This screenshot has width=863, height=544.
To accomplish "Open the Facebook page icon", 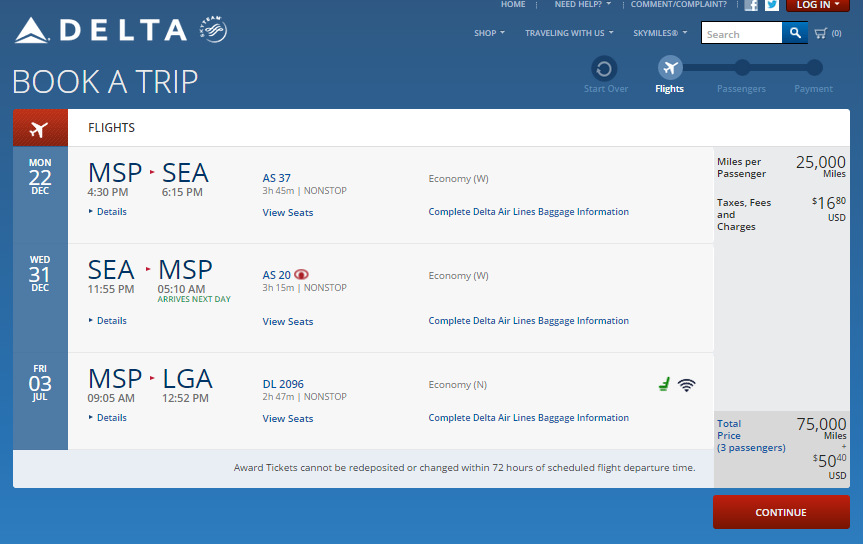I will click(751, 5).
